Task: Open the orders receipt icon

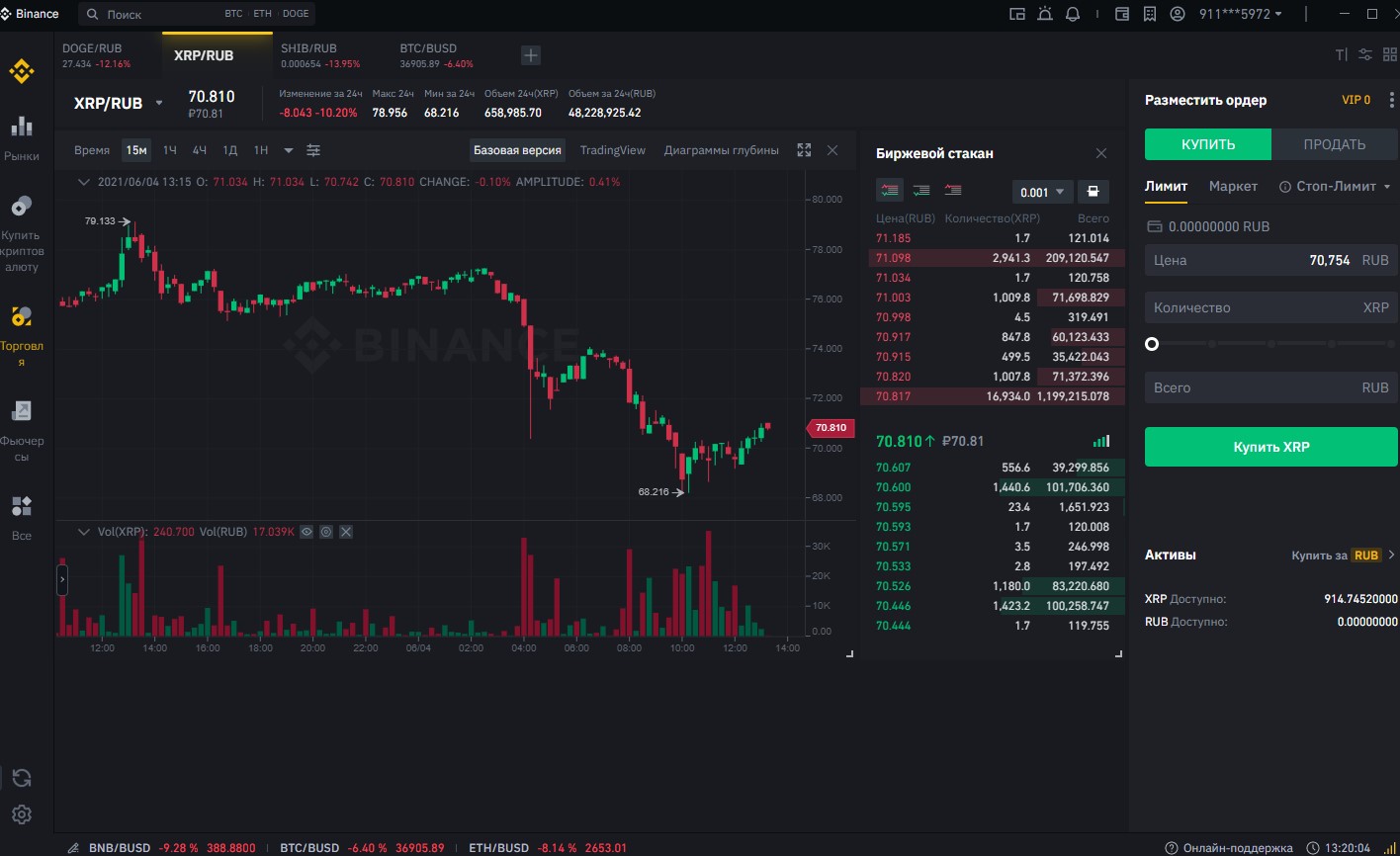Action: (x=1150, y=14)
